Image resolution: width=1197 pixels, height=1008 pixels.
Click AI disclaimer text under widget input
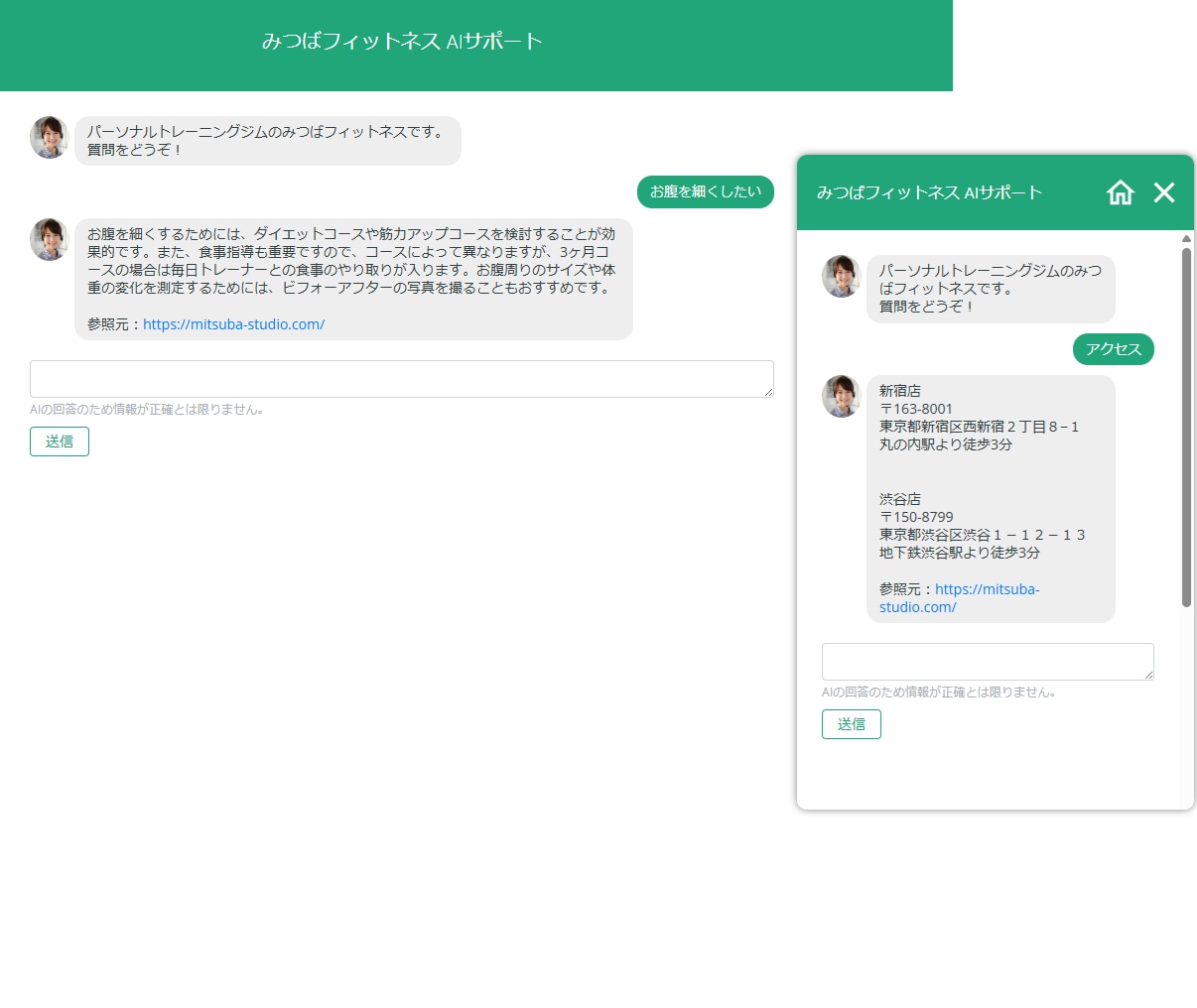(x=939, y=692)
